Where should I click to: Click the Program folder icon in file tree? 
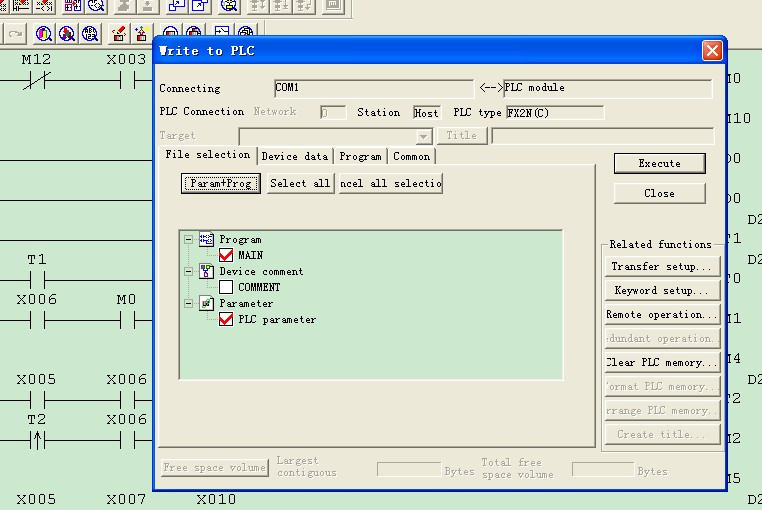click(x=206, y=239)
